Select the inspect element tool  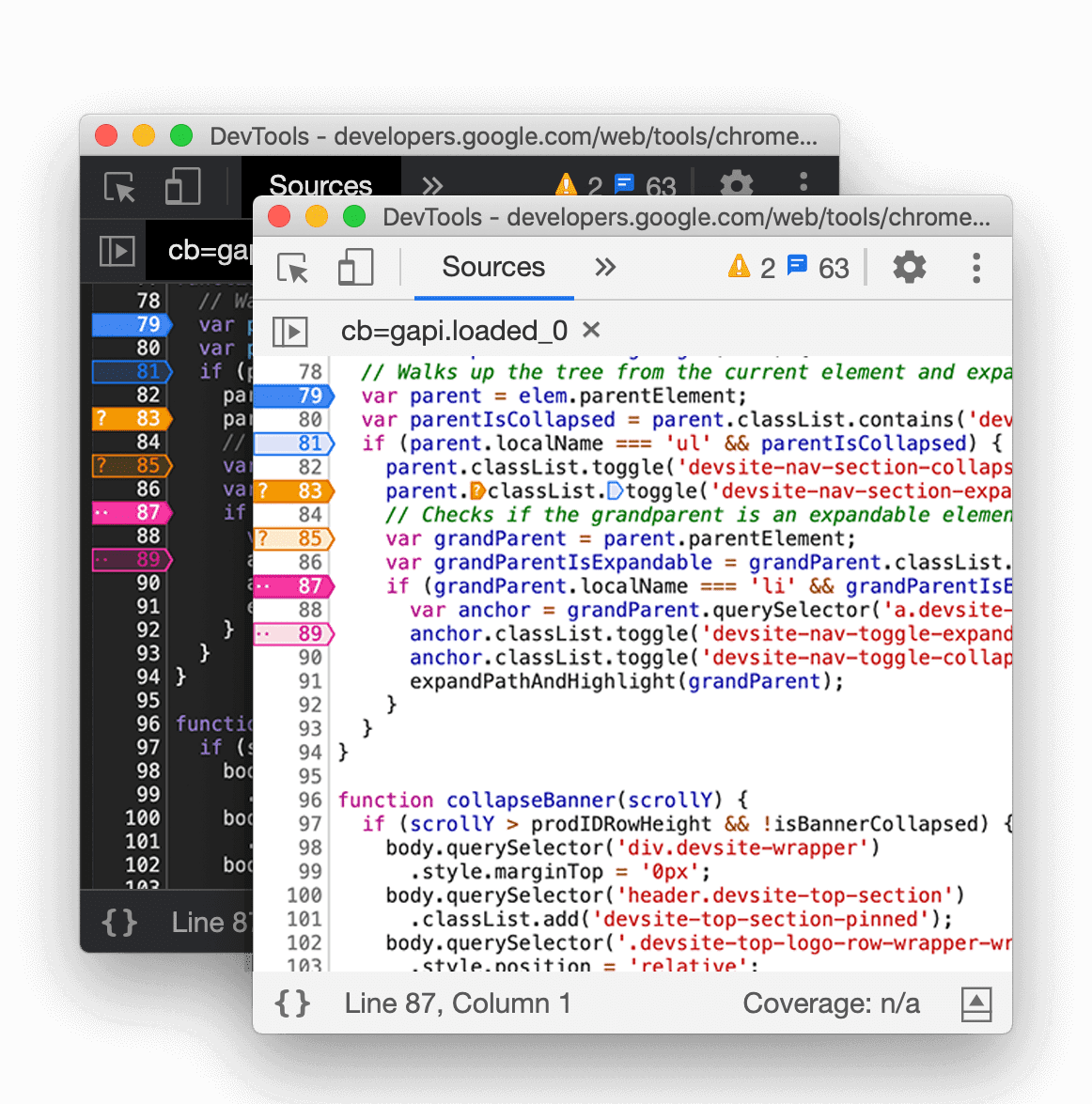point(292,267)
